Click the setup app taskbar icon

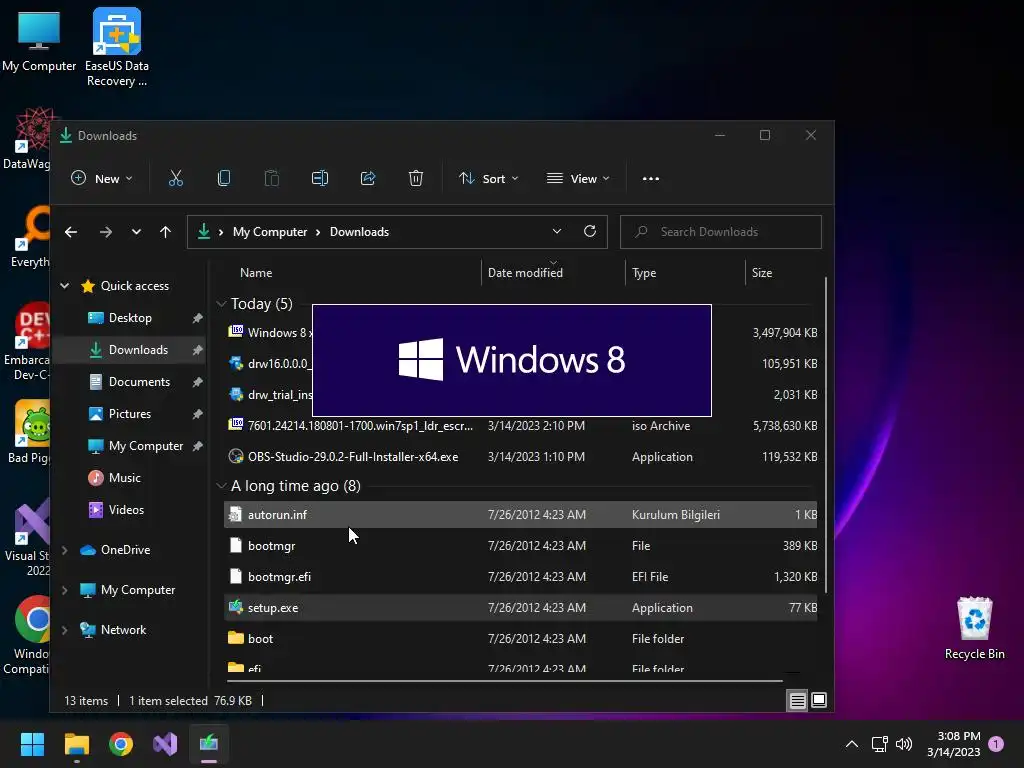[x=209, y=744]
